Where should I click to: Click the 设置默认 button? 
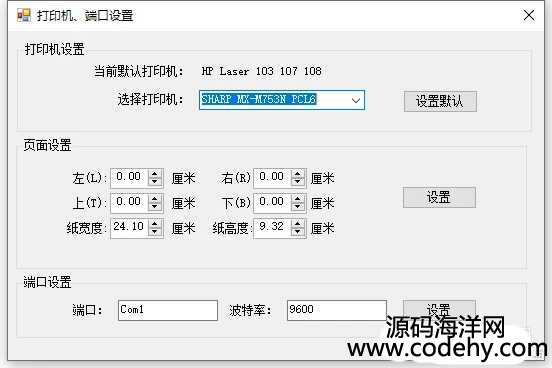pyautogui.click(x=440, y=101)
